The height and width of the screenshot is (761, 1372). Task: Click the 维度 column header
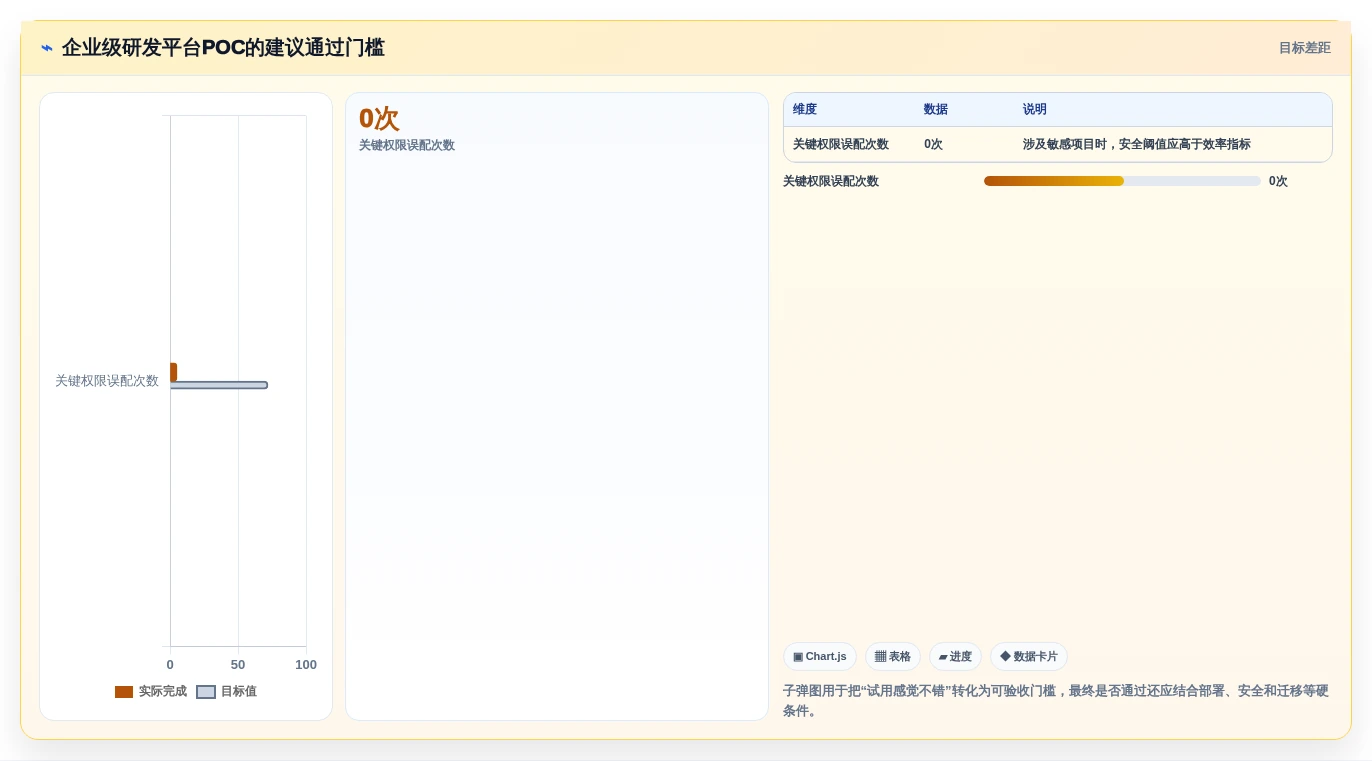805,109
